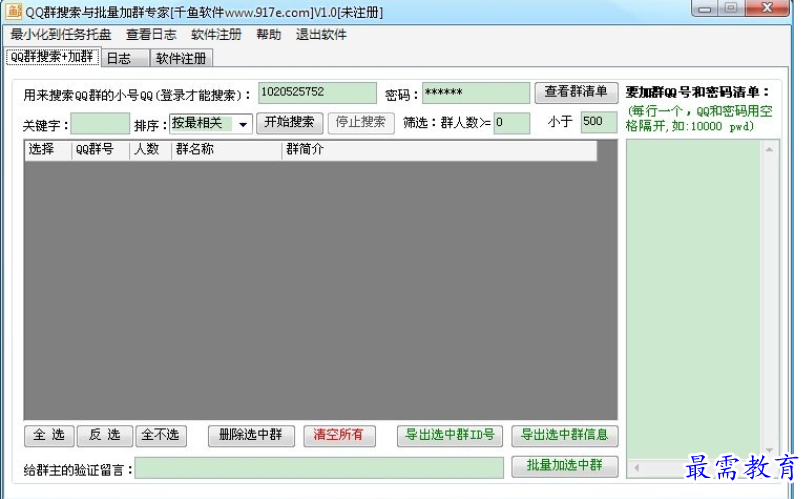Click the 导出选中群信息 button

(565, 436)
